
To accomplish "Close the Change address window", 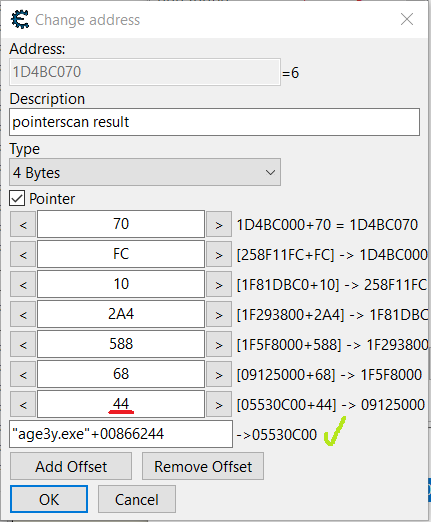I will pyautogui.click(x=407, y=19).
